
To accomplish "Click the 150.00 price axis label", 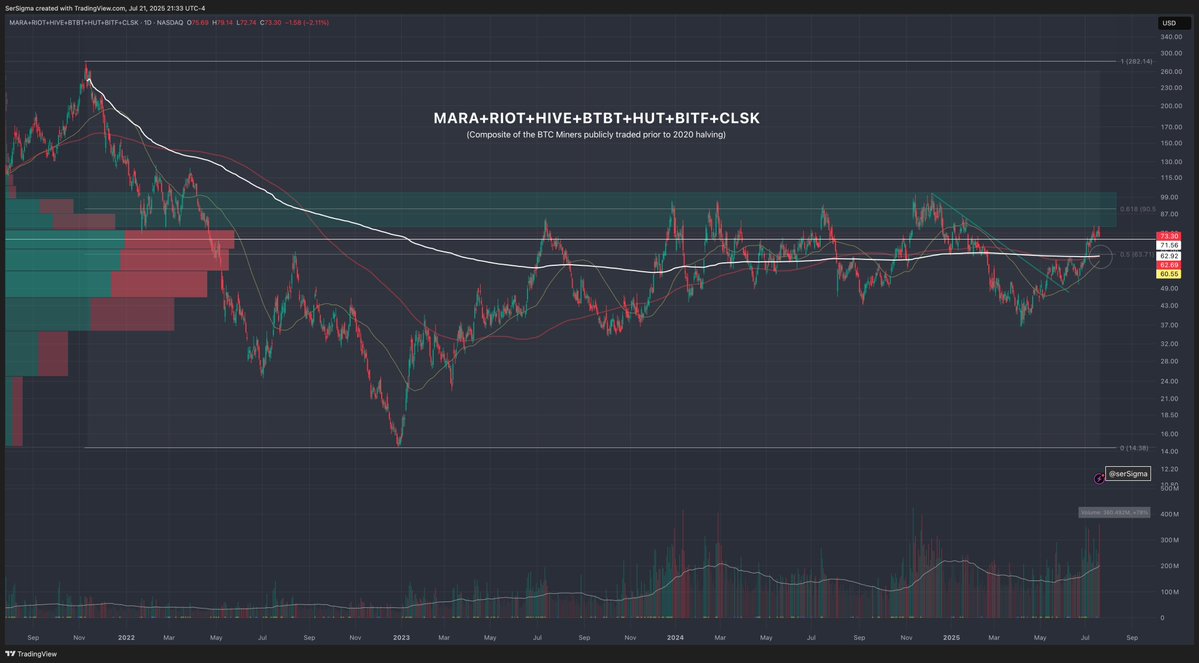I will 1171,143.
